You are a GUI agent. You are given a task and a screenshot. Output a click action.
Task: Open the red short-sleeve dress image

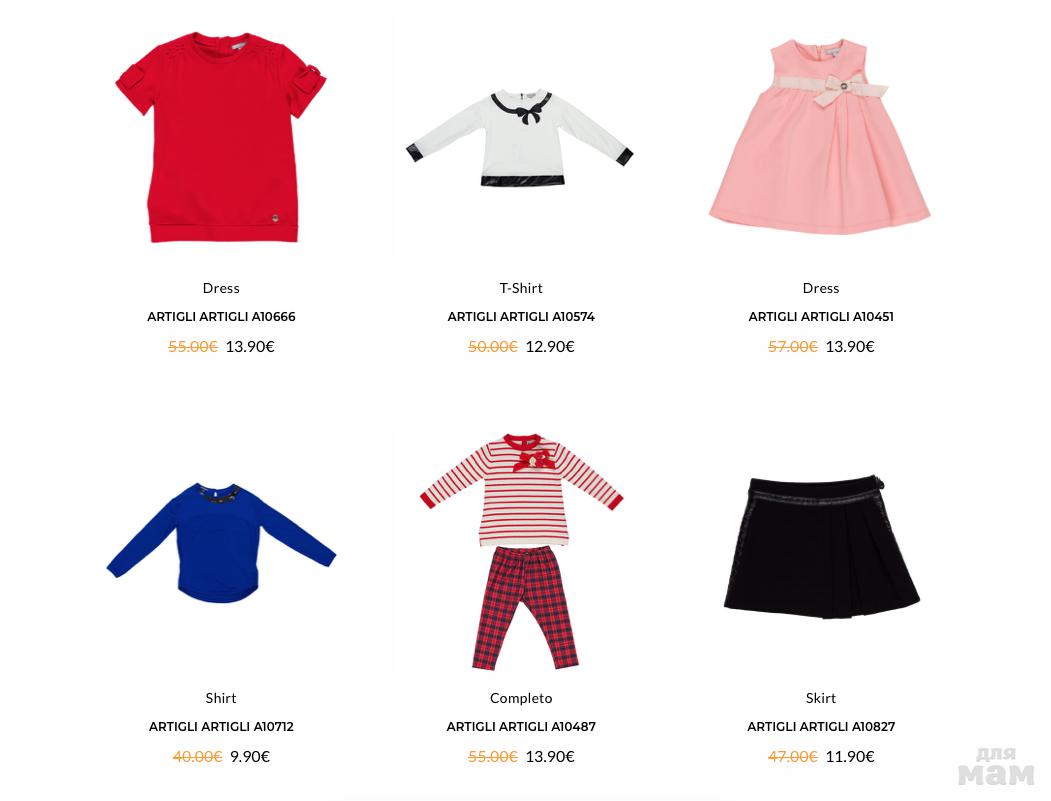[x=221, y=137]
